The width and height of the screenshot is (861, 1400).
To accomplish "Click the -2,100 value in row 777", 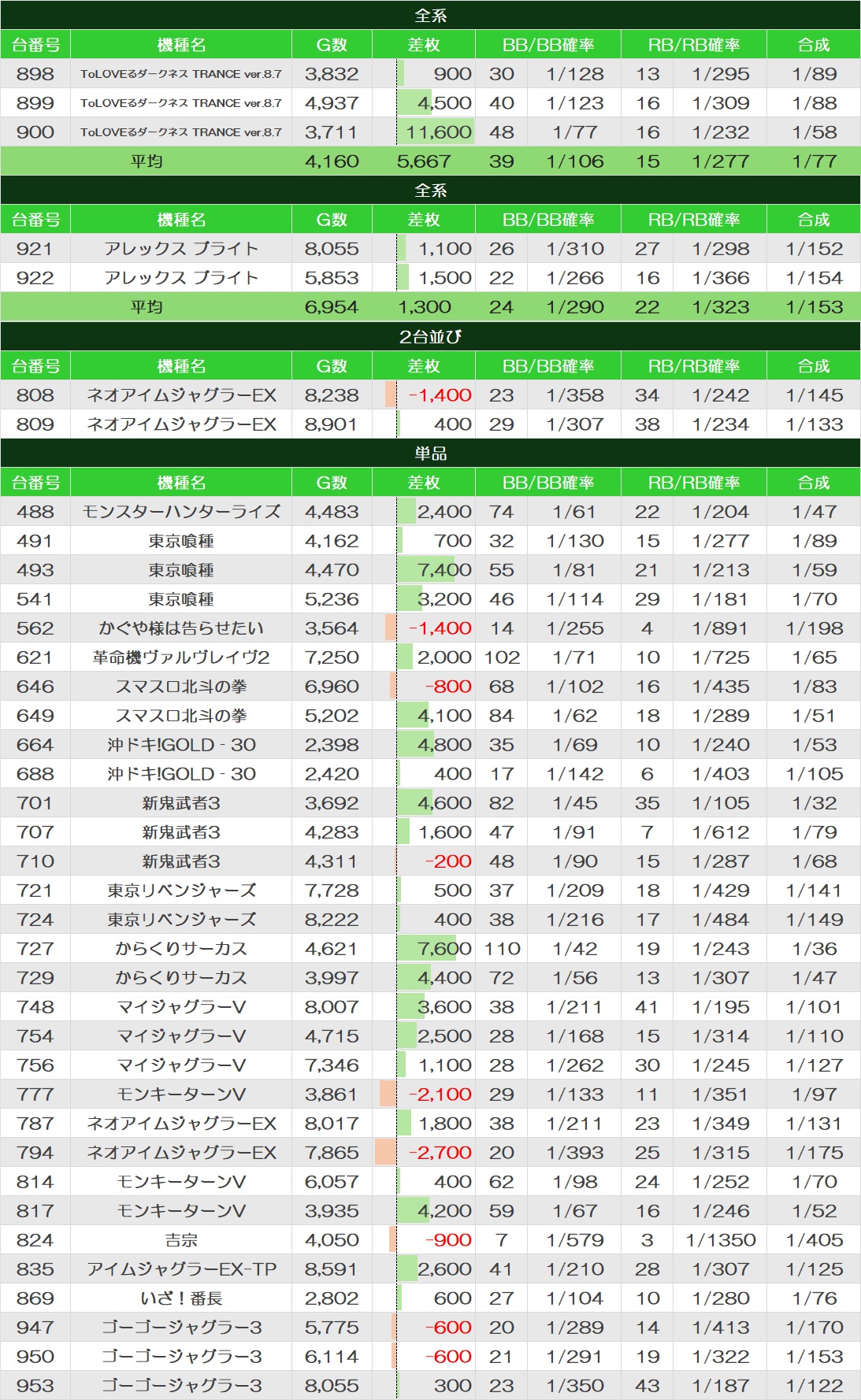I will 440,1094.
